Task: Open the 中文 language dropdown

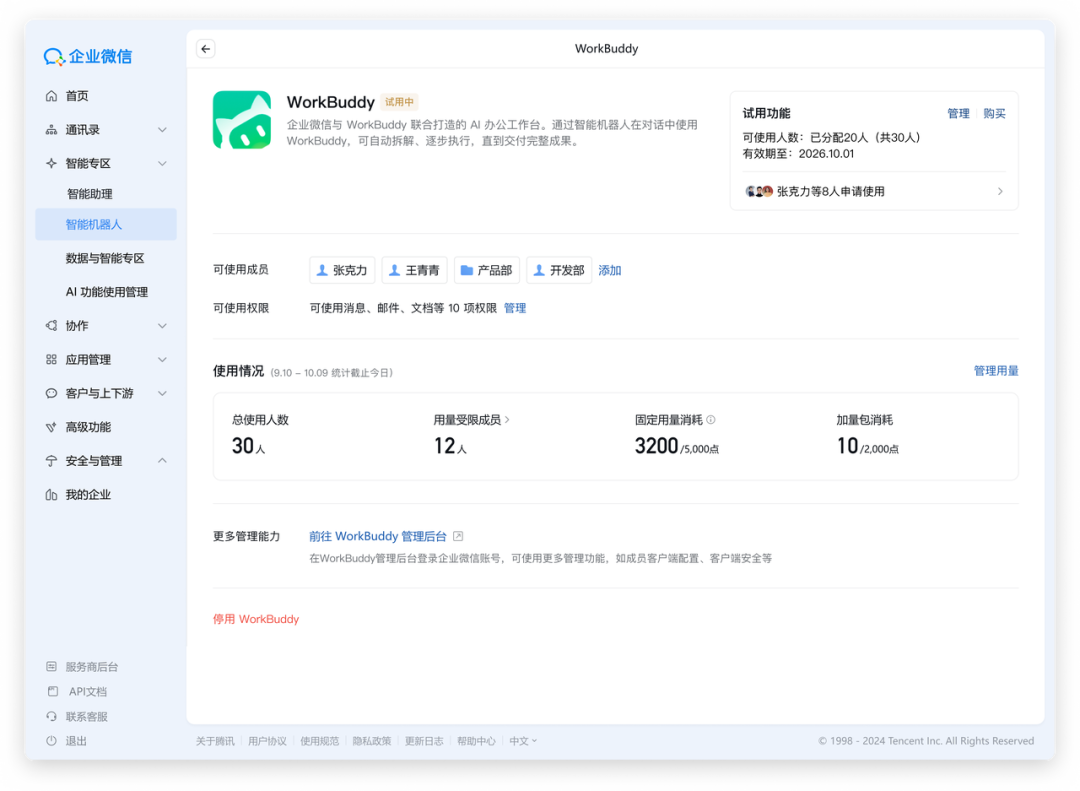Action: tap(523, 741)
